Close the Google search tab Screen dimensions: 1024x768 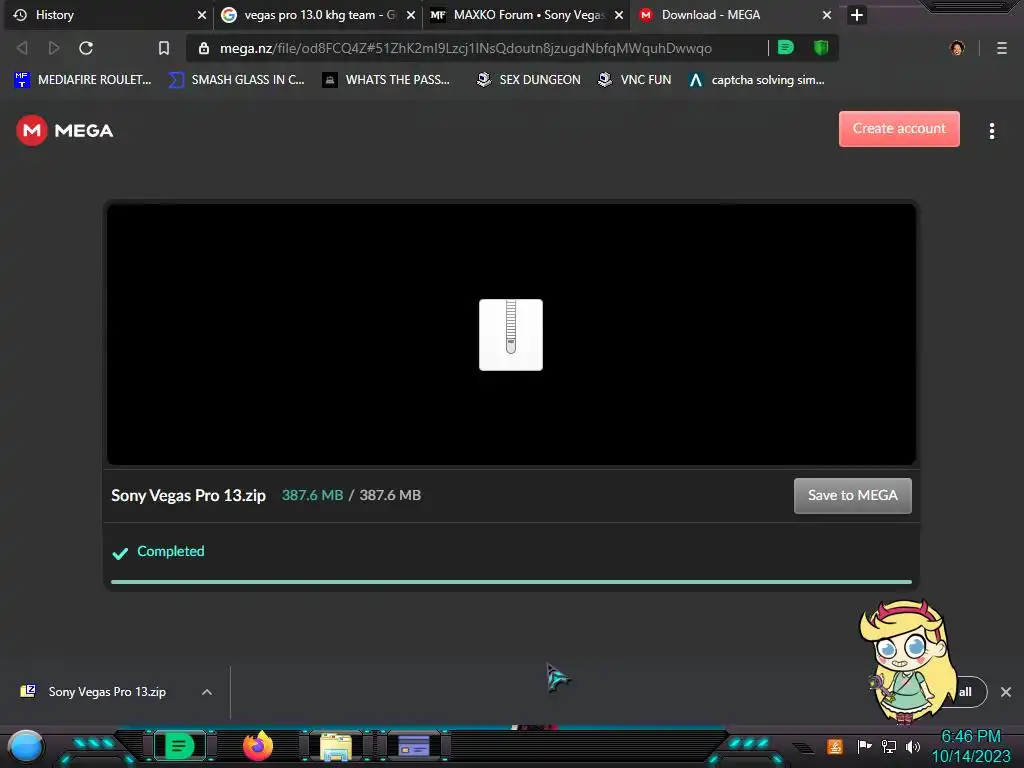[411, 14]
